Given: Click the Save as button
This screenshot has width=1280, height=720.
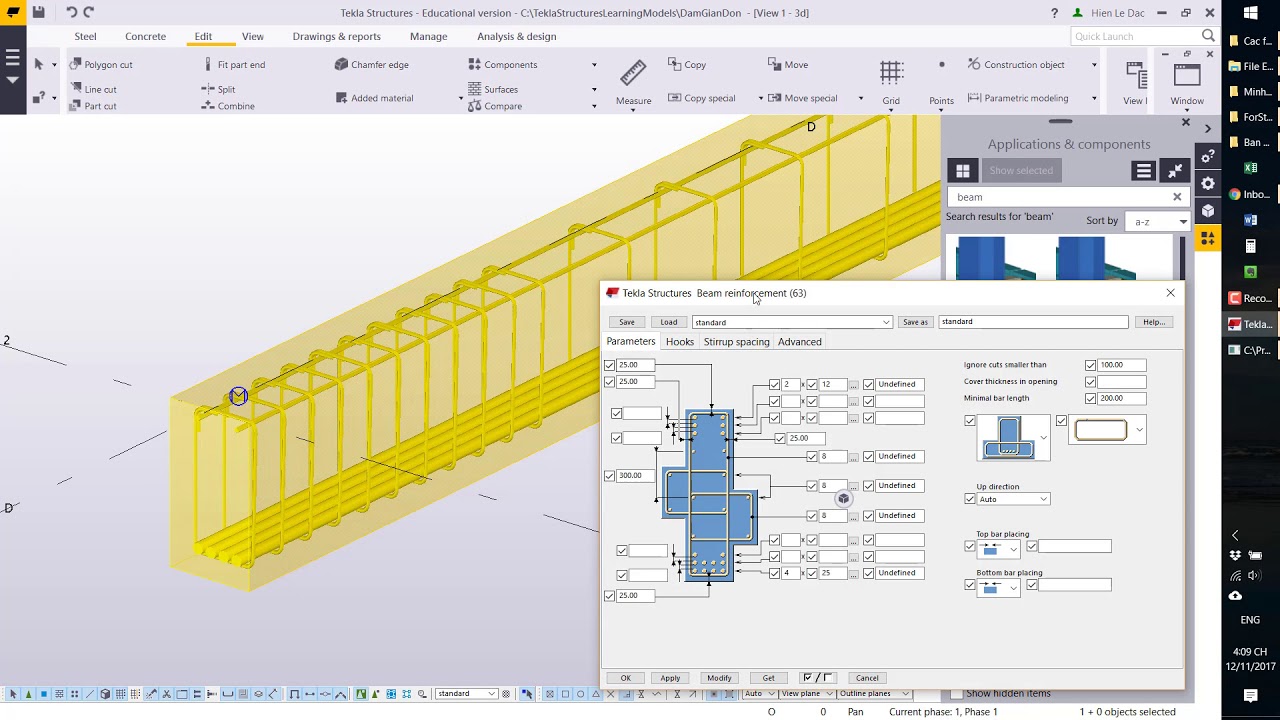Looking at the screenshot, I should click(x=915, y=322).
